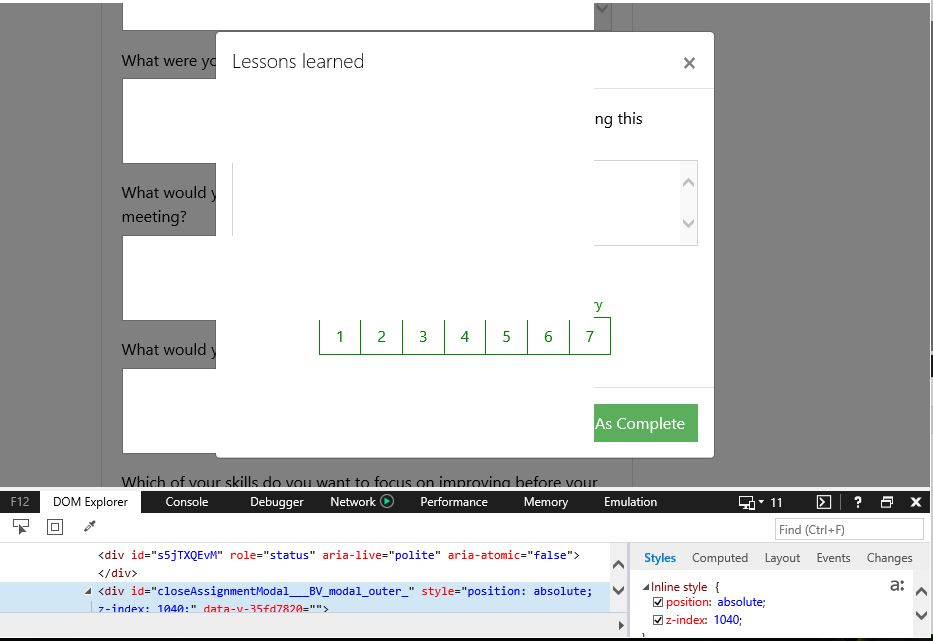
Task: Enable the green Network recording indicator
Action: (388, 501)
